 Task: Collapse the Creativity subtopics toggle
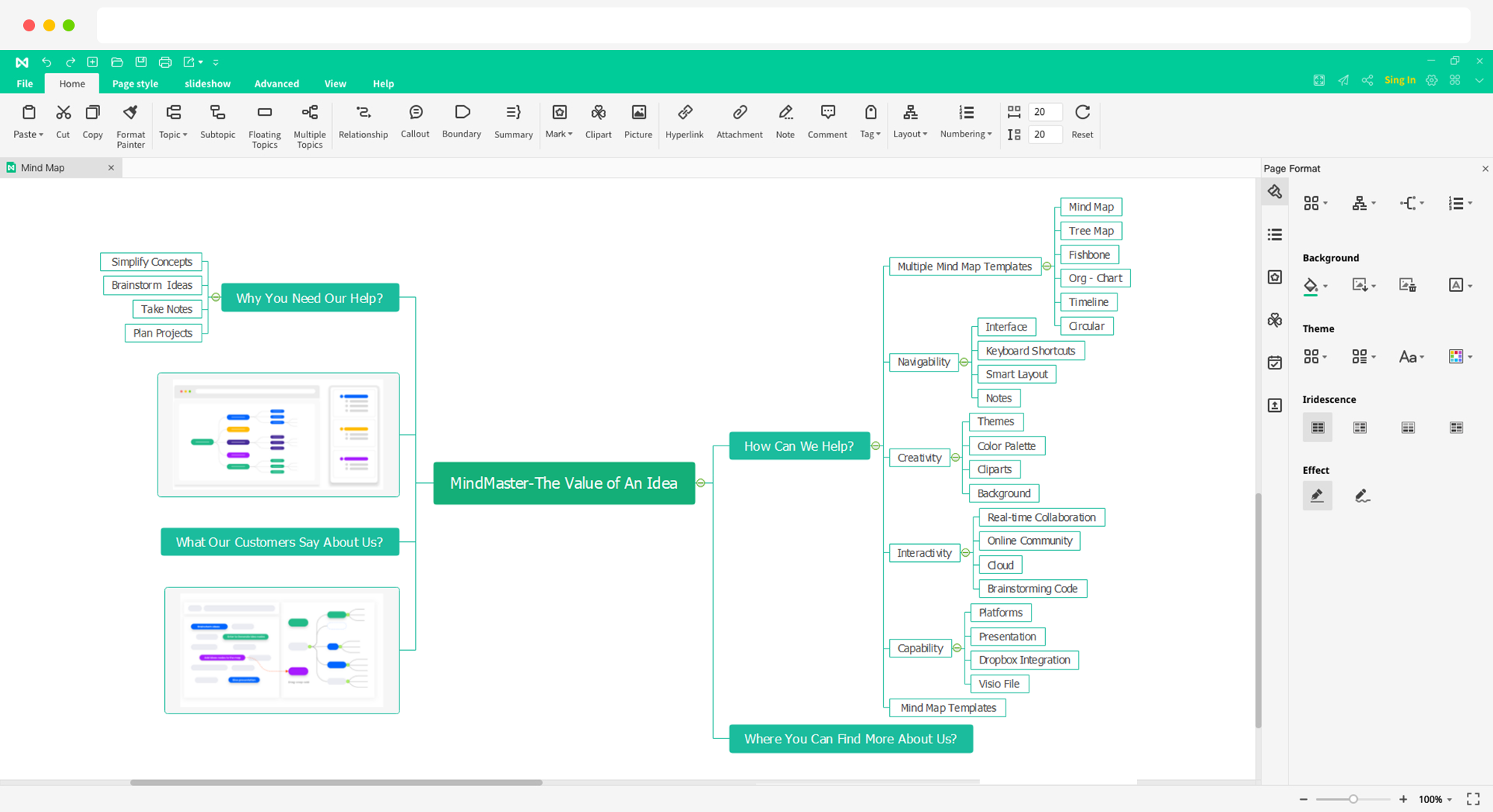[x=956, y=457]
